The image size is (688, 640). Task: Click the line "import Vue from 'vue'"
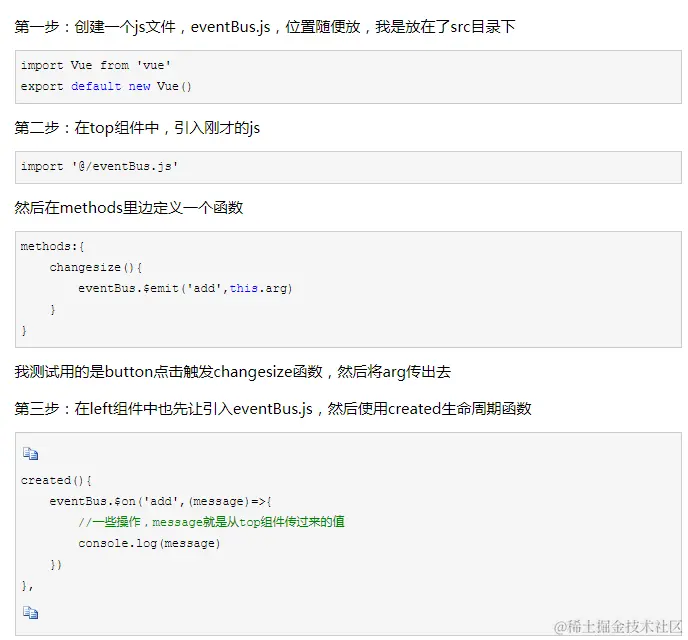click(x=96, y=65)
